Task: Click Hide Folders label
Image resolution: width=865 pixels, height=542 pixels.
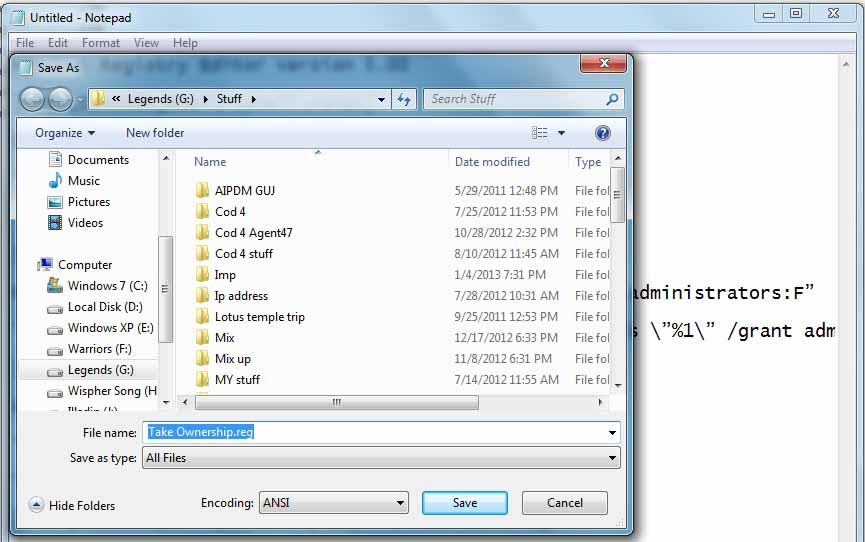Action: click(x=82, y=506)
